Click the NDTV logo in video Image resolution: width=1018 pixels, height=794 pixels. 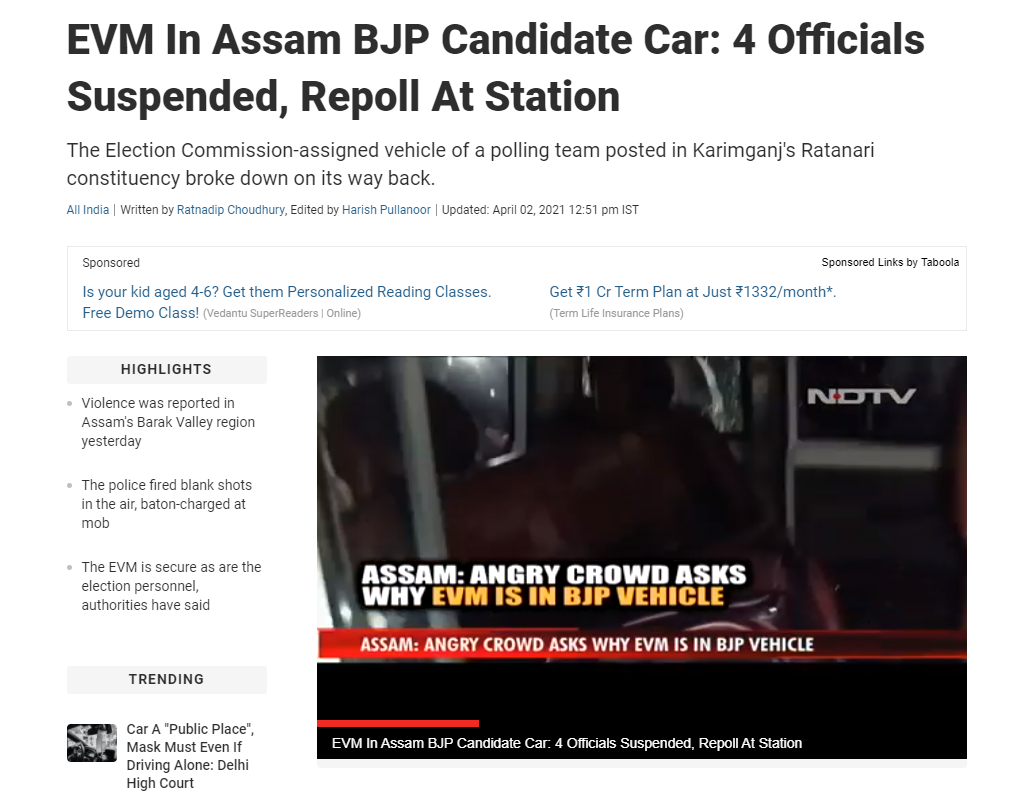point(861,396)
